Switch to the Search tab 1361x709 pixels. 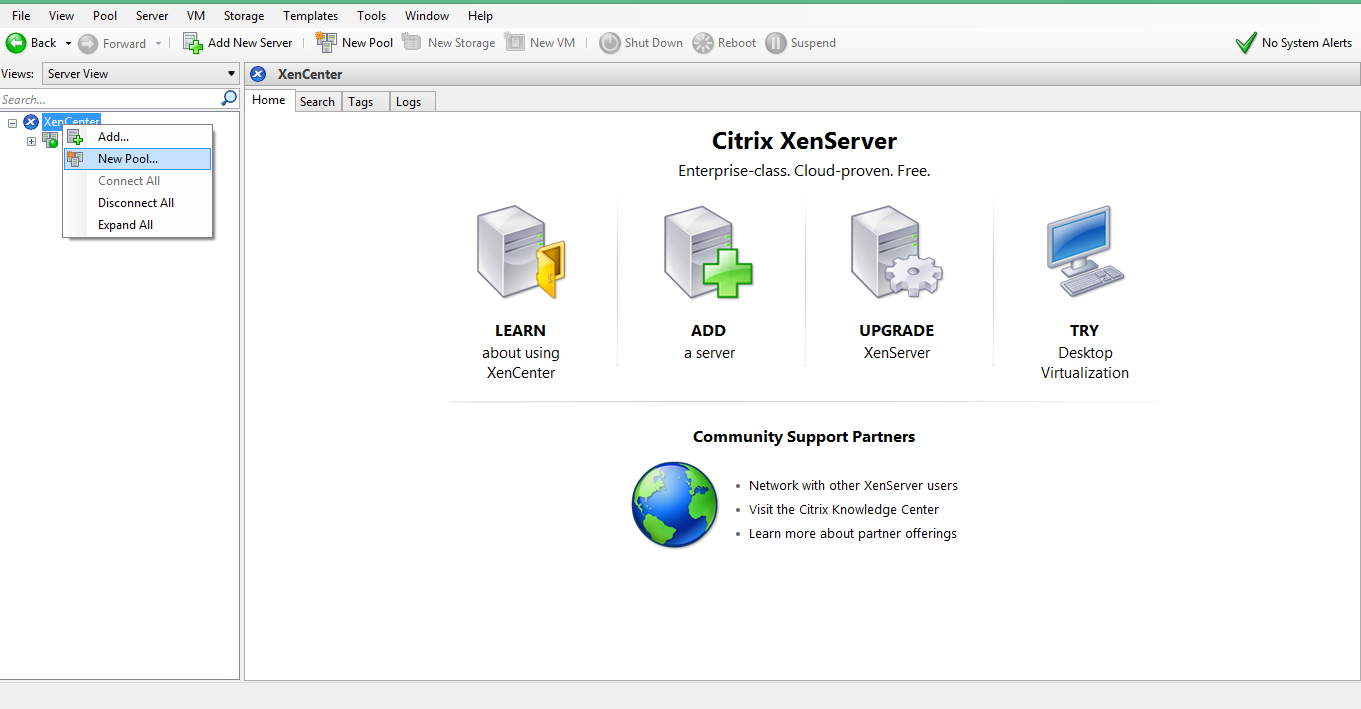[x=317, y=102]
